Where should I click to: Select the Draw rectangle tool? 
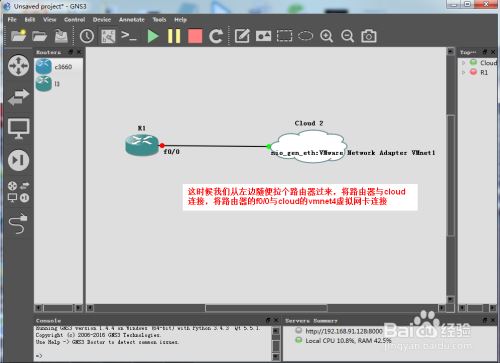(284, 36)
